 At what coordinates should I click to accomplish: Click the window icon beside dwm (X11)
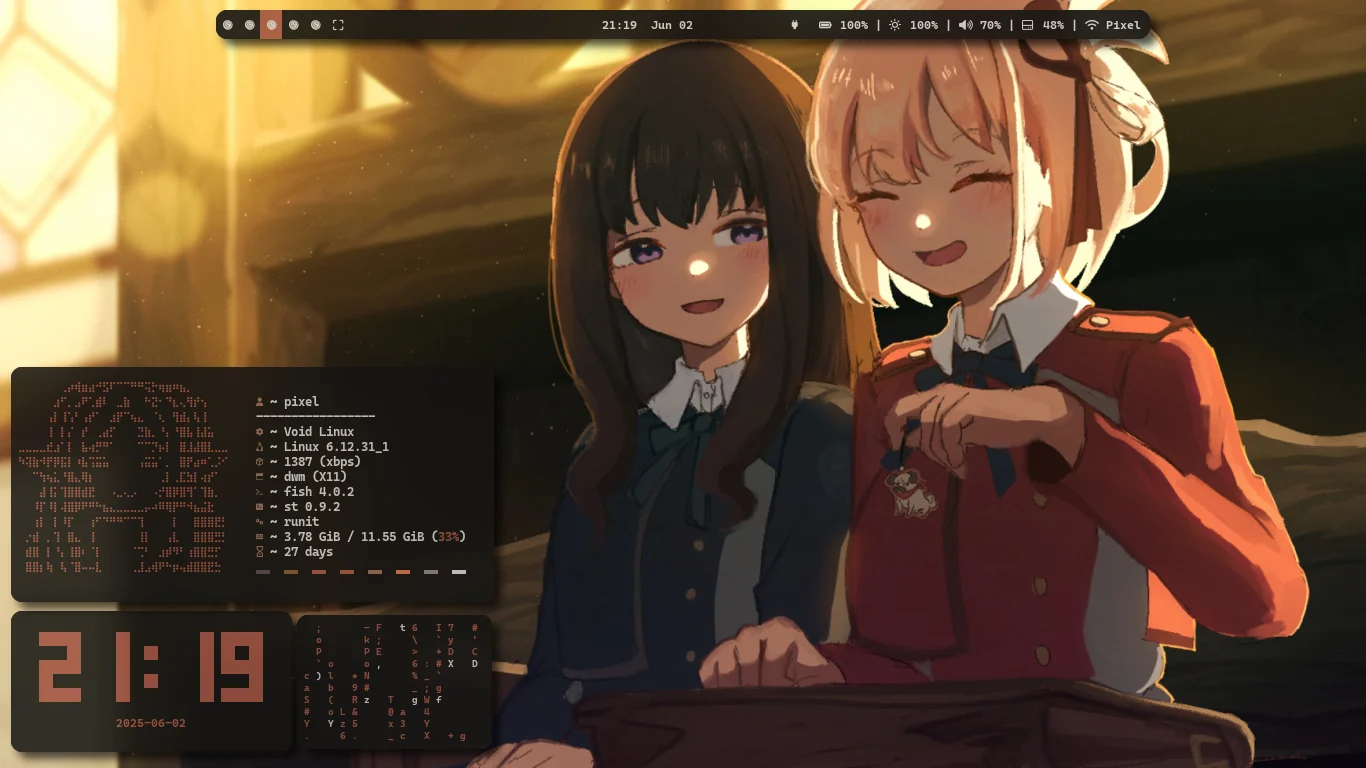260,477
